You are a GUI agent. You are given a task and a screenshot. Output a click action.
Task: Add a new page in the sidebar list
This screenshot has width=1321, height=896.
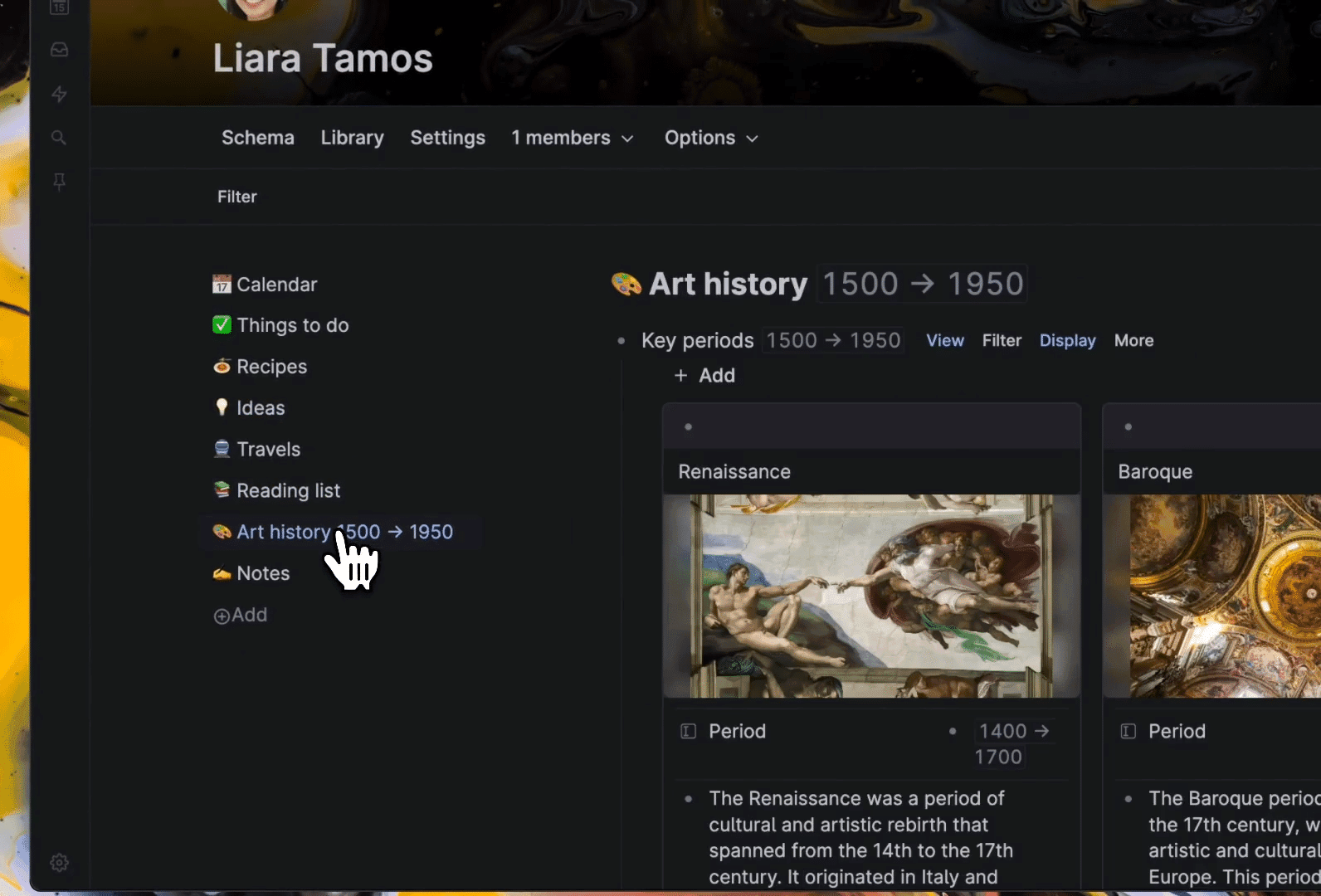tap(241, 615)
